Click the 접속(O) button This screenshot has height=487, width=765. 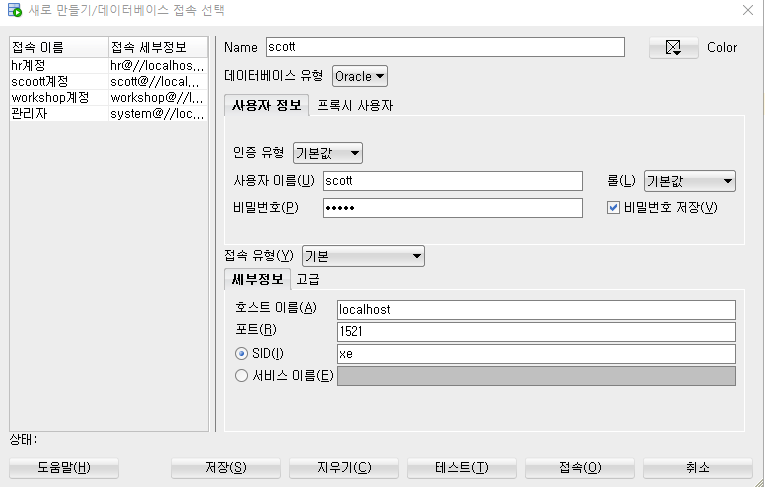(580, 467)
